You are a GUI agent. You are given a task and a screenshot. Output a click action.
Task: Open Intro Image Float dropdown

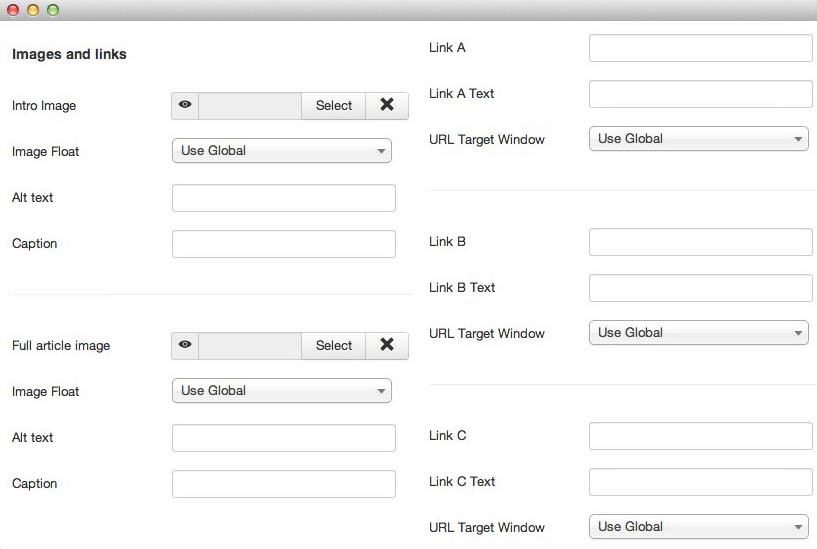pos(282,151)
